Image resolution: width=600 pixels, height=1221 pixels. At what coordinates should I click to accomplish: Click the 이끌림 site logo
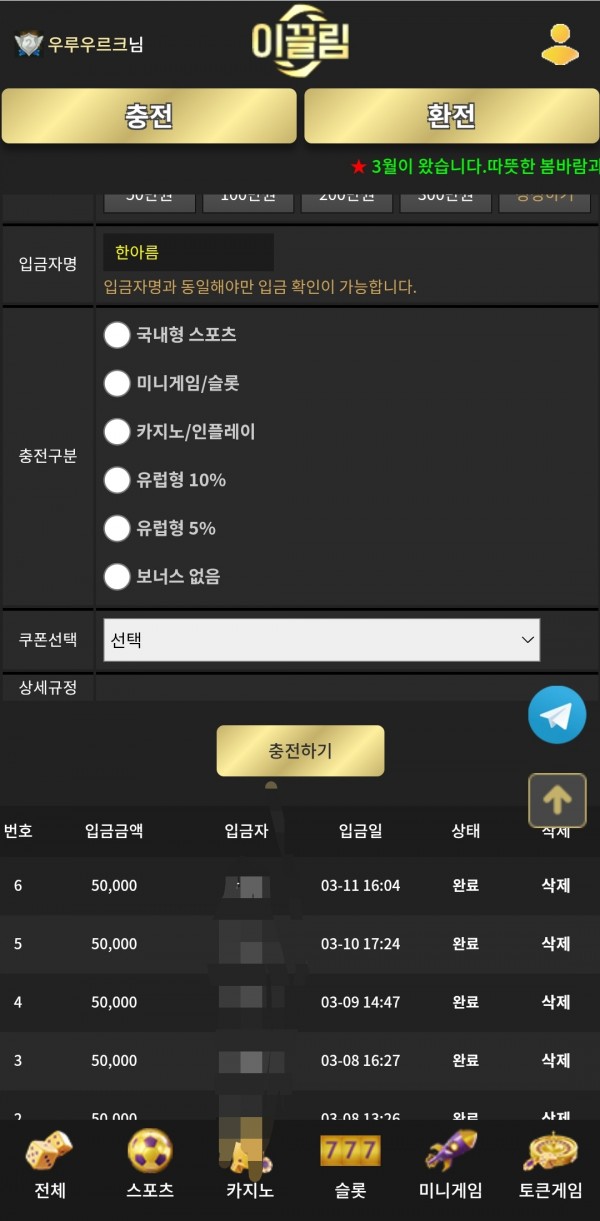pos(300,42)
